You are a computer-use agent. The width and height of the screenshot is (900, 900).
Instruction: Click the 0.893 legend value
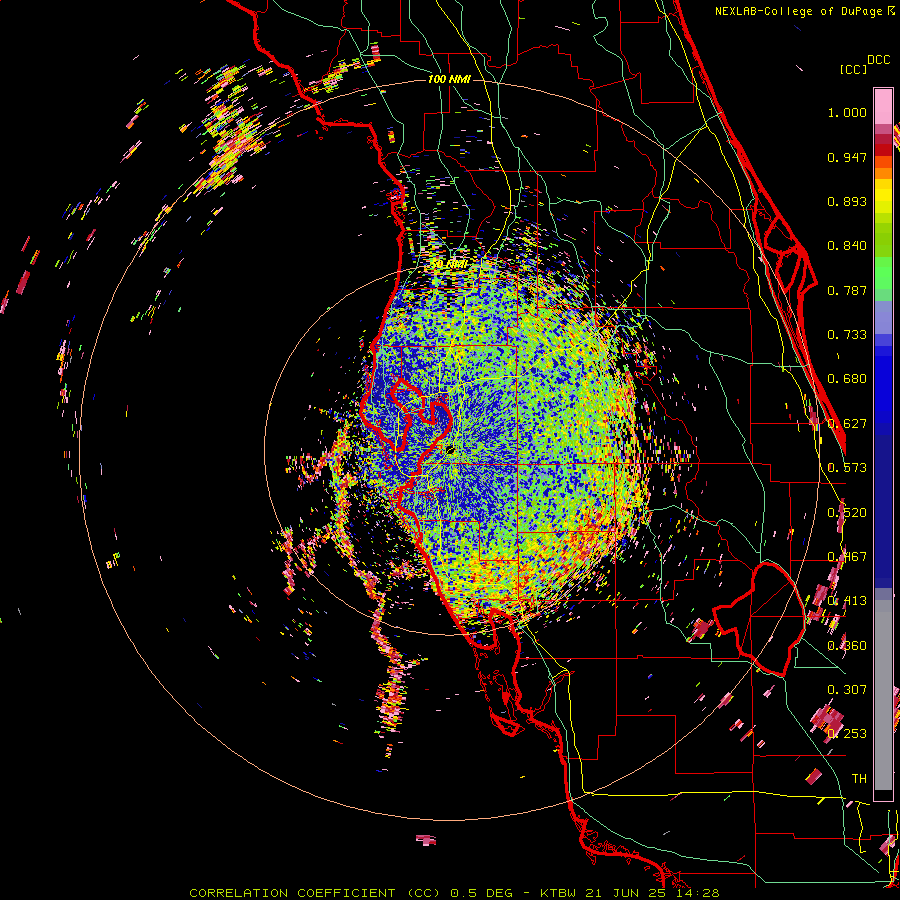click(847, 201)
